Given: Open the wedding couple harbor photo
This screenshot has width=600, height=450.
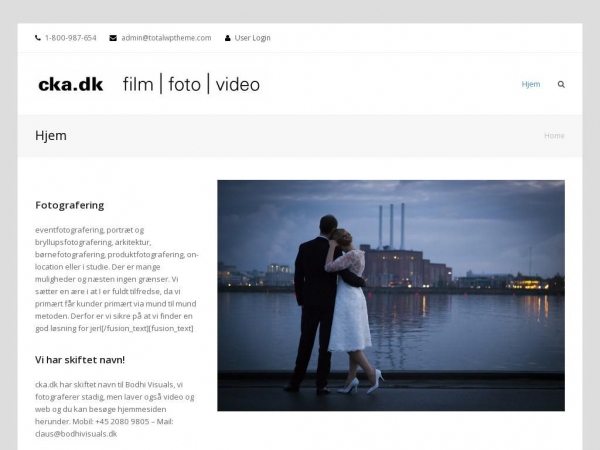Looking at the screenshot, I should tap(391, 295).
